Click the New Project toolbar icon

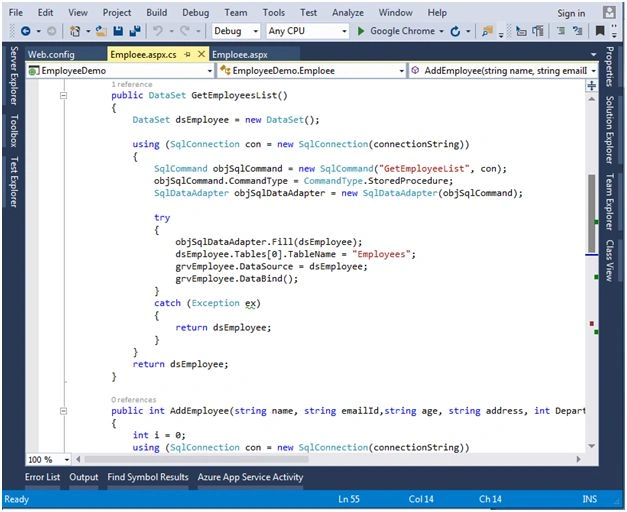[x=75, y=31]
